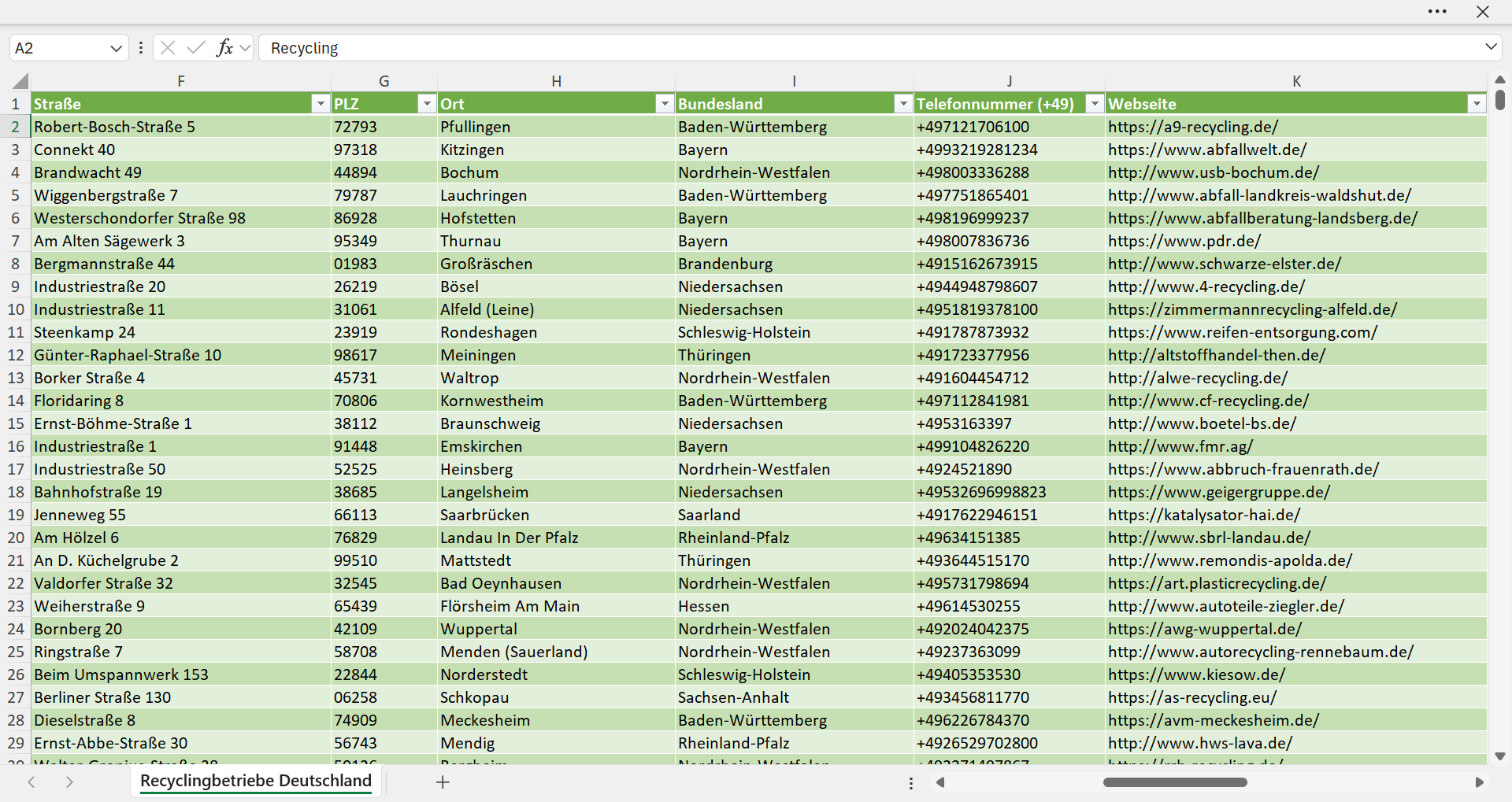The width and height of the screenshot is (1512, 802).
Task: Expand the formula bar with the chevron
Action: click(1491, 47)
